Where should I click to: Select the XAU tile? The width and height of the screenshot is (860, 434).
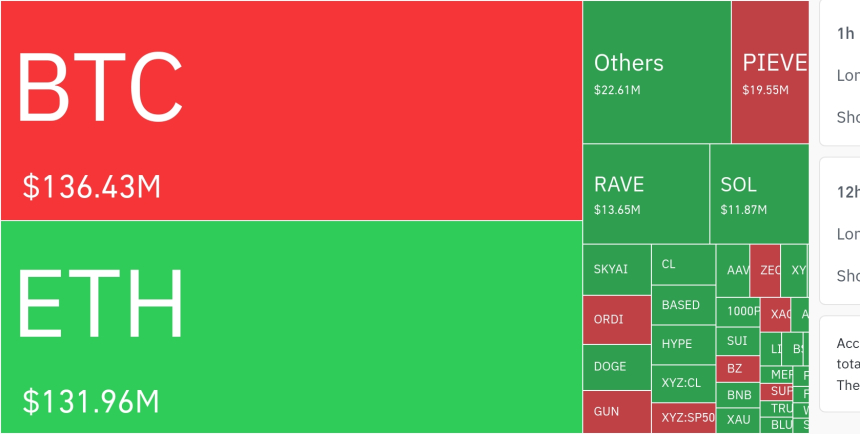coord(737,420)
